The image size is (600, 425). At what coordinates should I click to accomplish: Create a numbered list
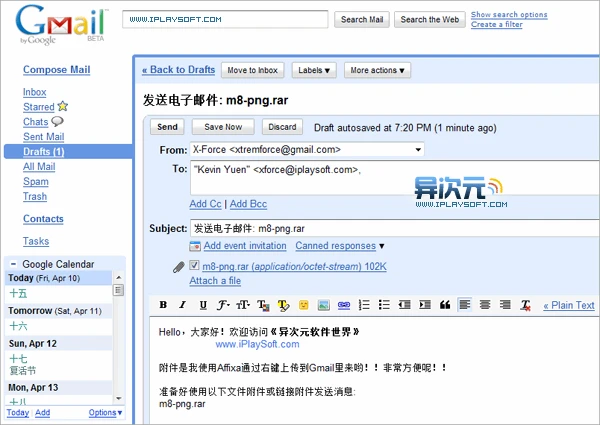pos(364,305)
